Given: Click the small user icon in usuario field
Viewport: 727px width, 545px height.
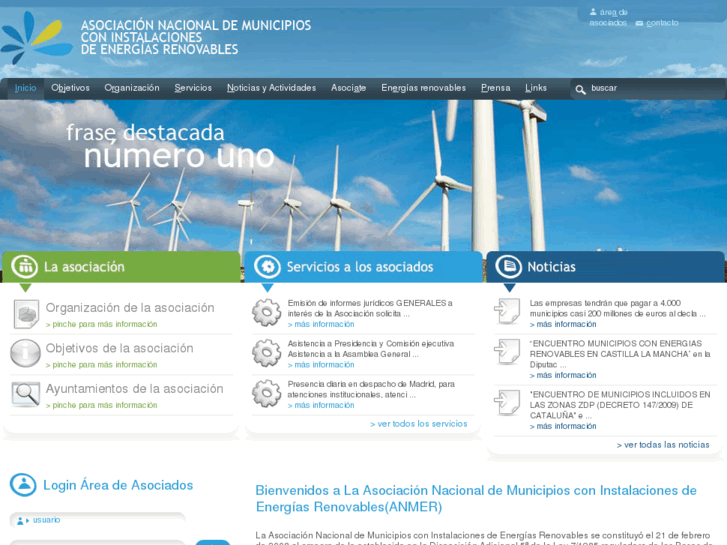Looking at the screenshot, I should (22, 520).
